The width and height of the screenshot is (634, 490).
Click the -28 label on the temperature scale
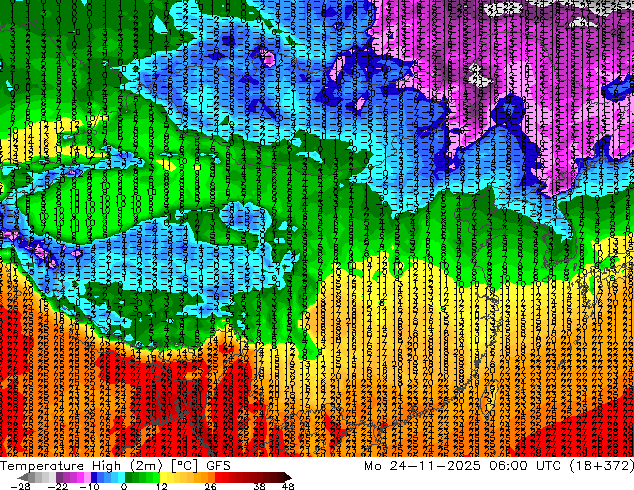20,487
